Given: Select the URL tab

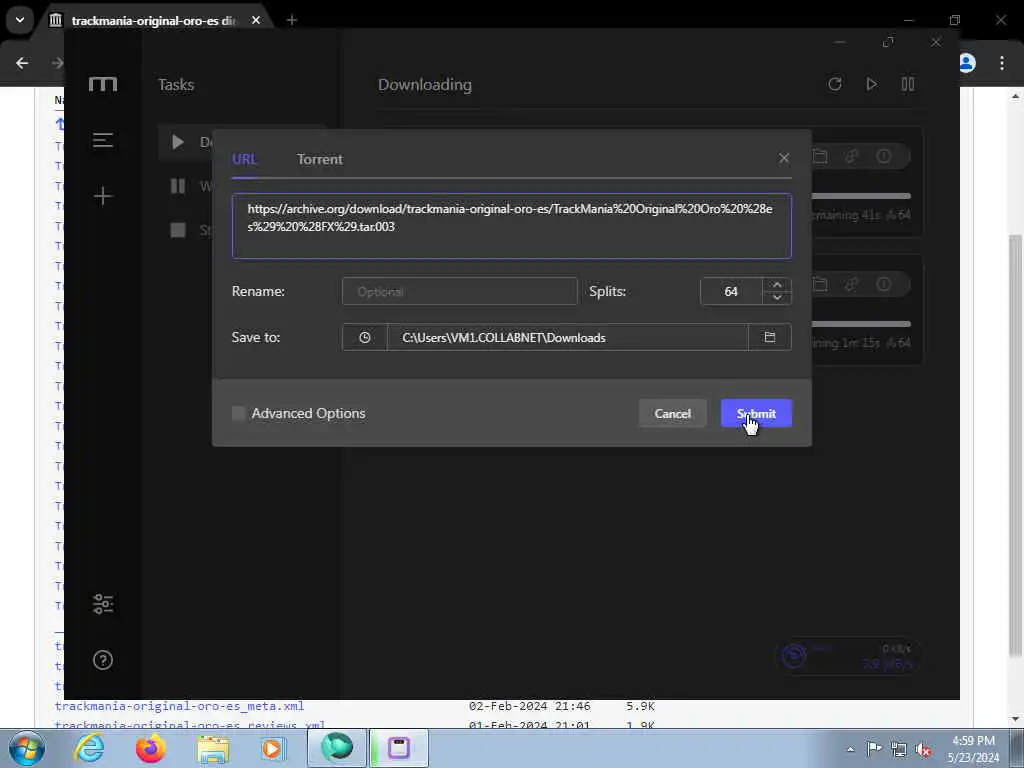Looking at the screenshot, I should (244, 159).
